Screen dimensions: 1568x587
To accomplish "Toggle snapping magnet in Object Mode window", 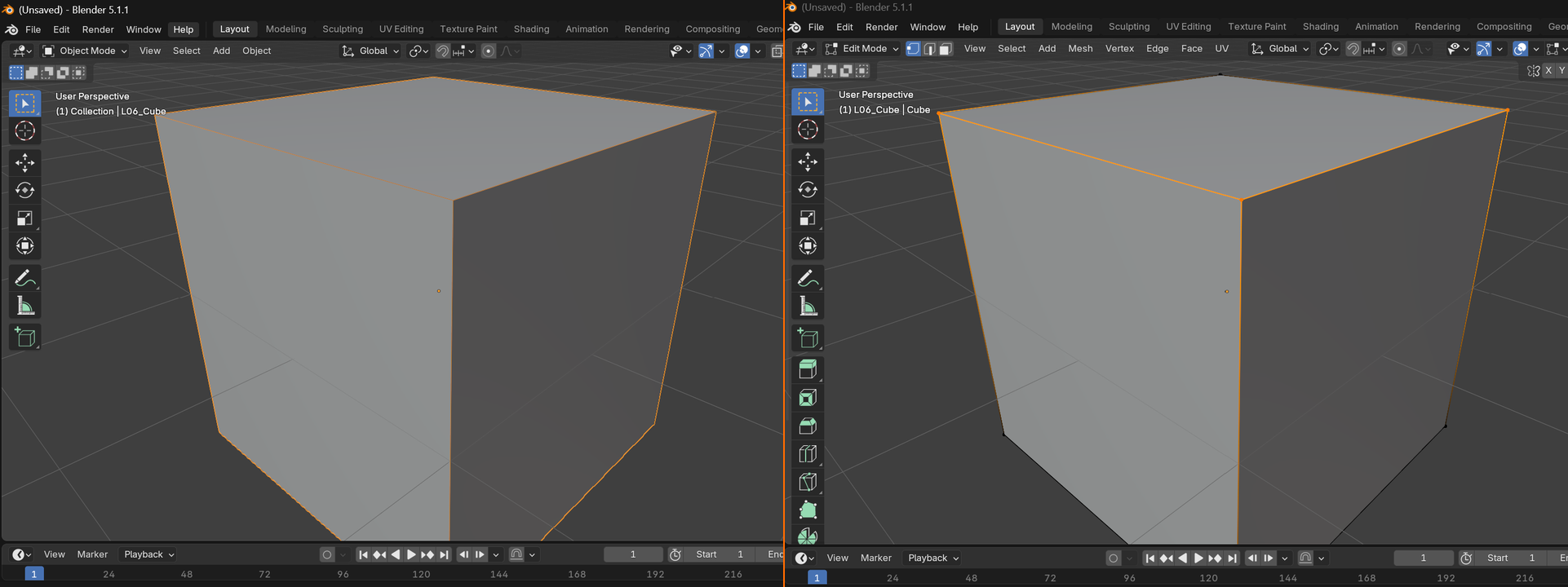I will pyautogui.click(x=442, y=51).
